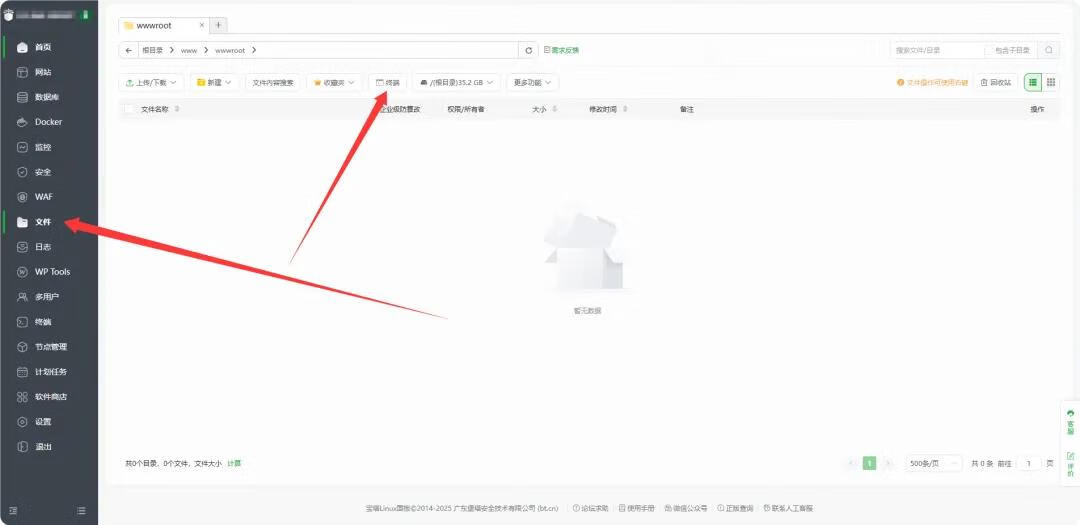Add a new tab with plus
The height and width of the screenshot is (525, 1080).
(x=218, y=25)
